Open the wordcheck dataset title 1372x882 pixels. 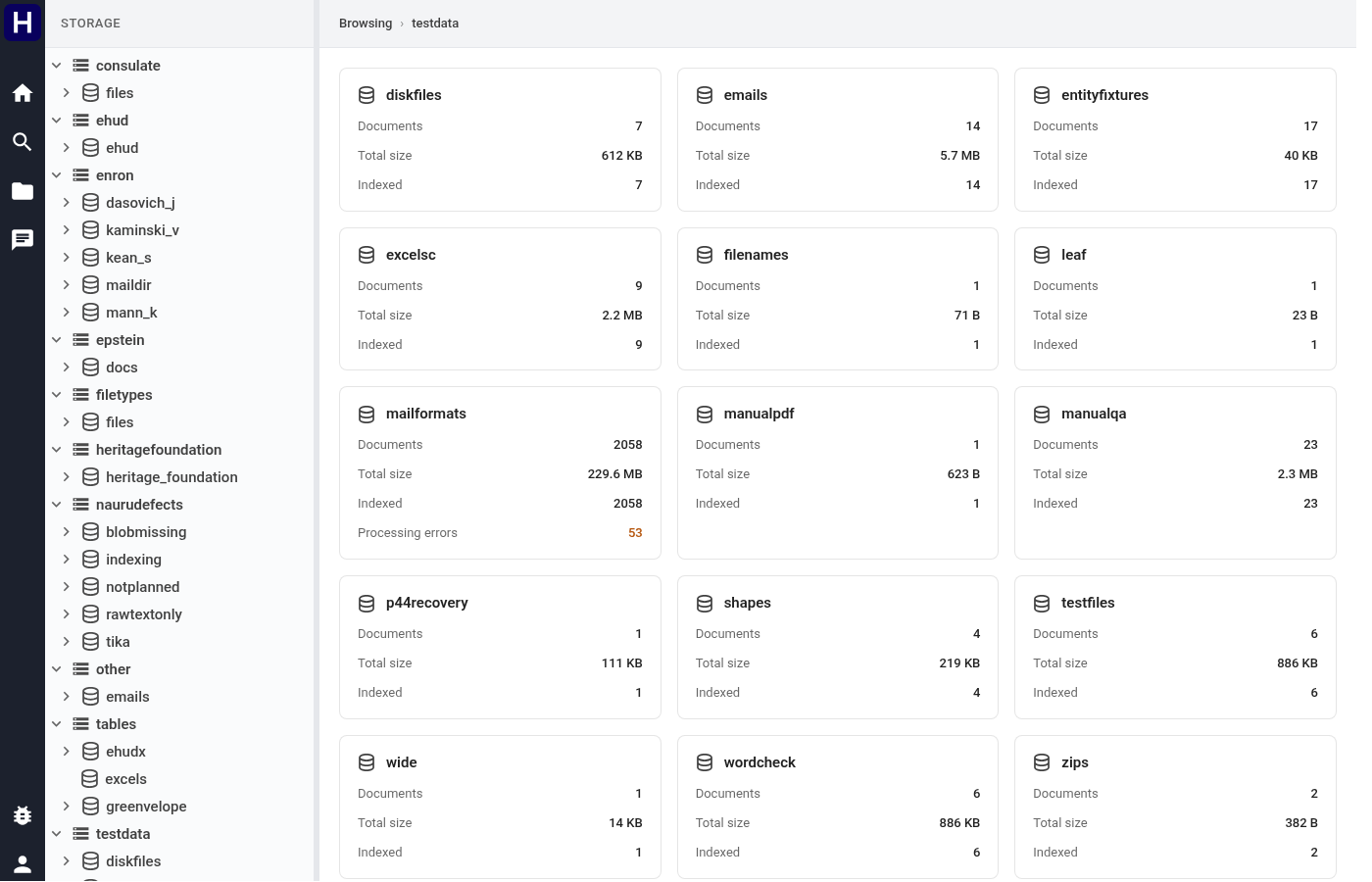tap(759, 762)
